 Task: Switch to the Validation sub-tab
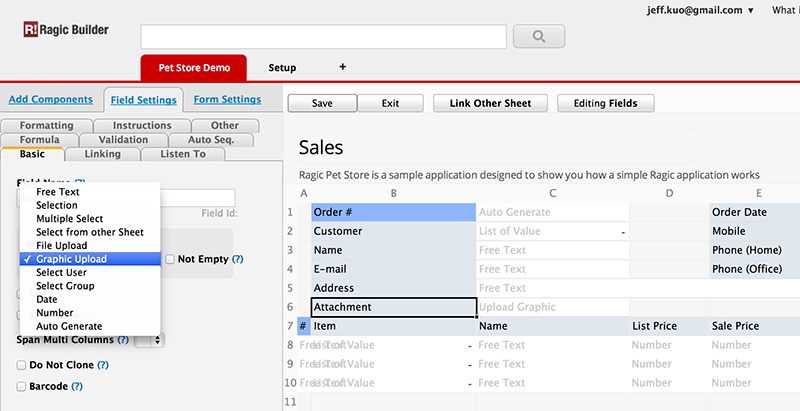point(123,140)
